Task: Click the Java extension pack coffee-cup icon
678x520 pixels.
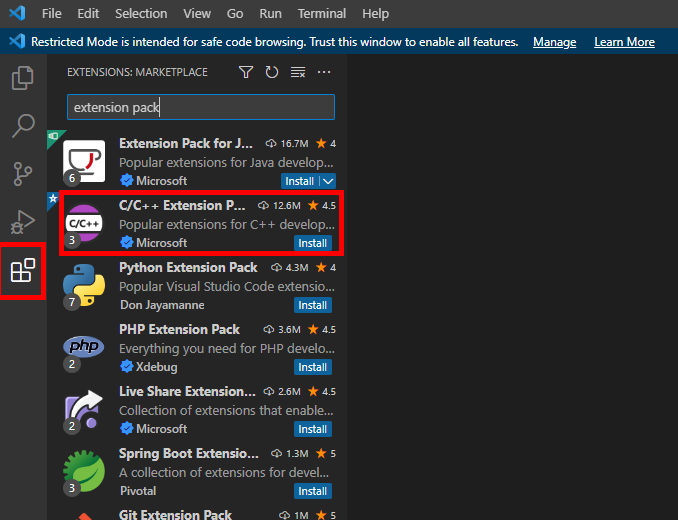Action: [84, 161]
